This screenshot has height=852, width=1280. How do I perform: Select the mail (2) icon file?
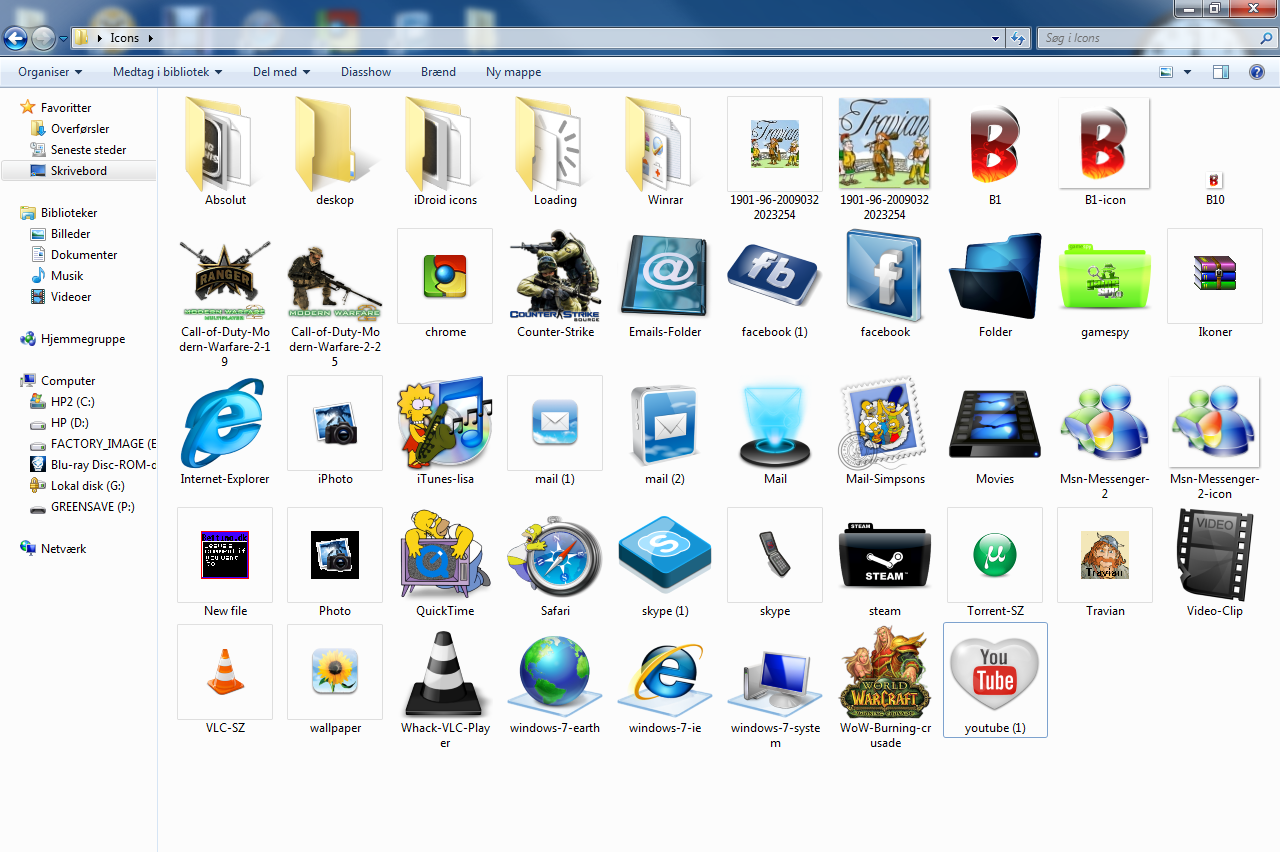pyautogui.click(x=665, y=423)
